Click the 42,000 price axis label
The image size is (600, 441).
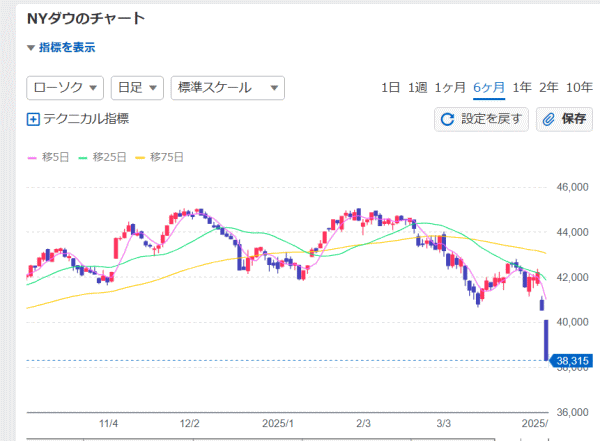click(x=572, y=278)
